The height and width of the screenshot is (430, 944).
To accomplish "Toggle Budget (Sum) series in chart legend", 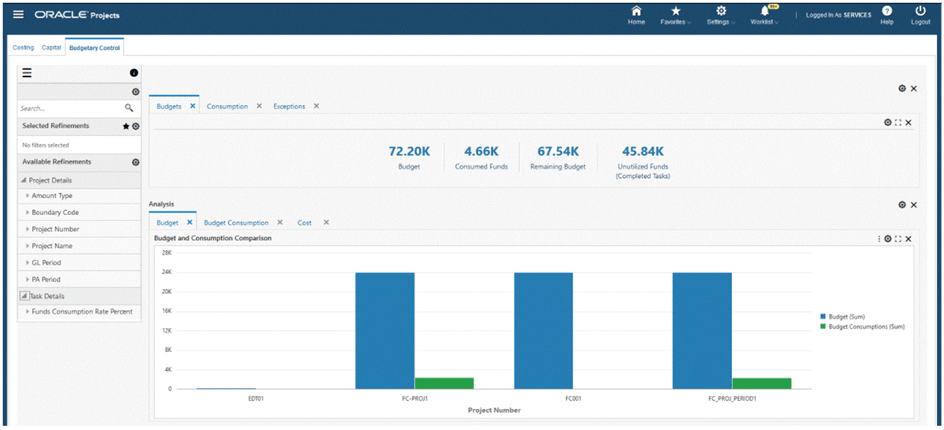I will pos(846,316).
